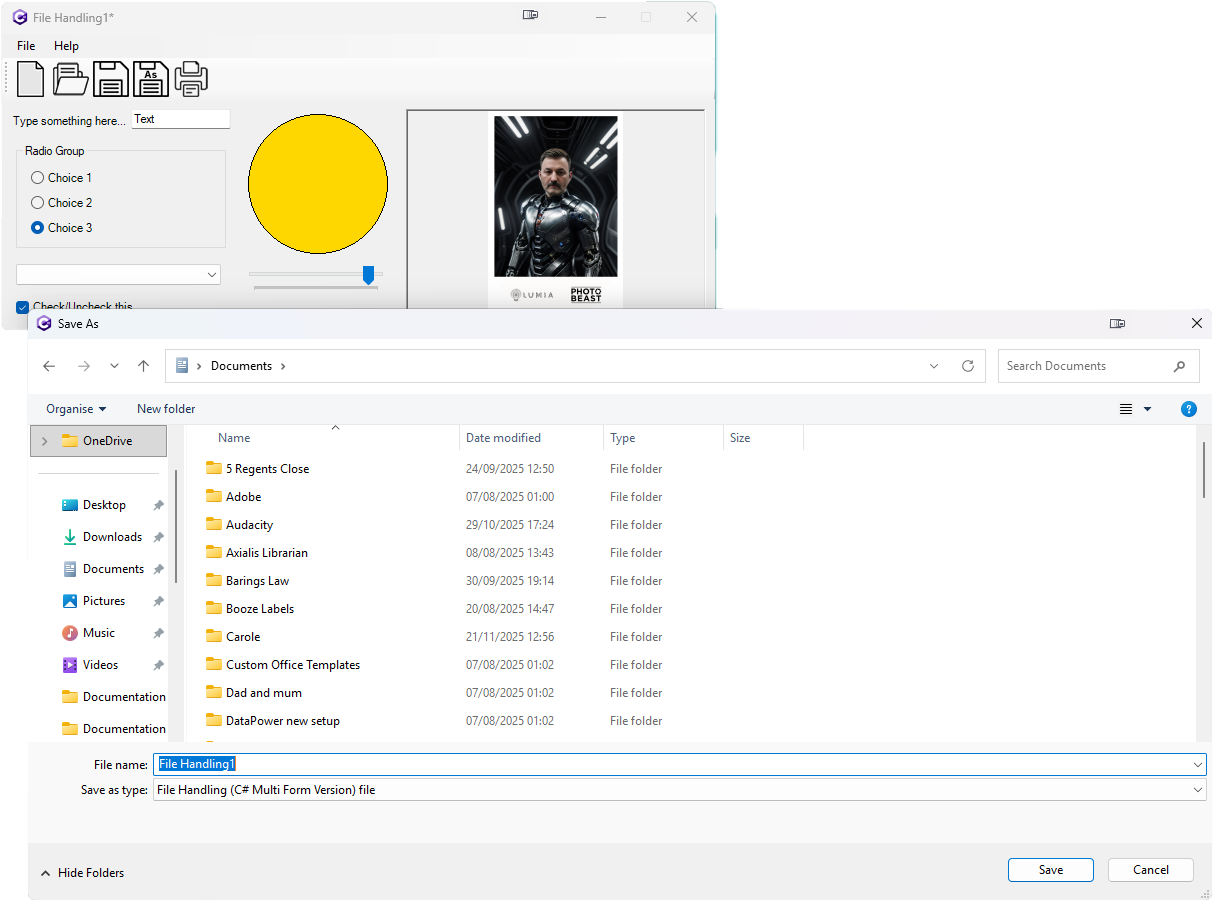The image size is (1213, 901).
Task: Open the File menu
Action: [x=24, y=46]
